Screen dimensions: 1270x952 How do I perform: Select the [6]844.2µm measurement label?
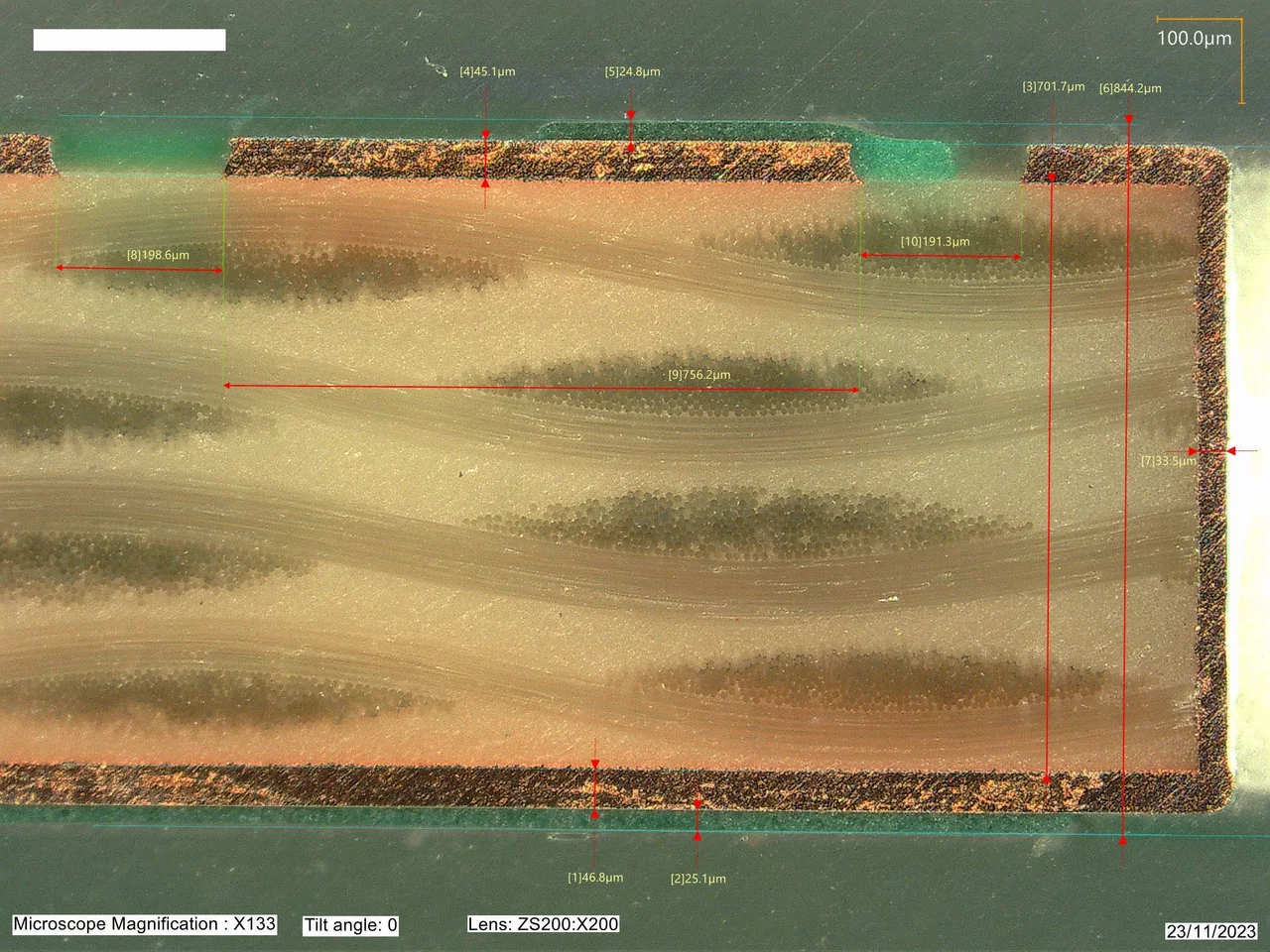pos(1130,88)
